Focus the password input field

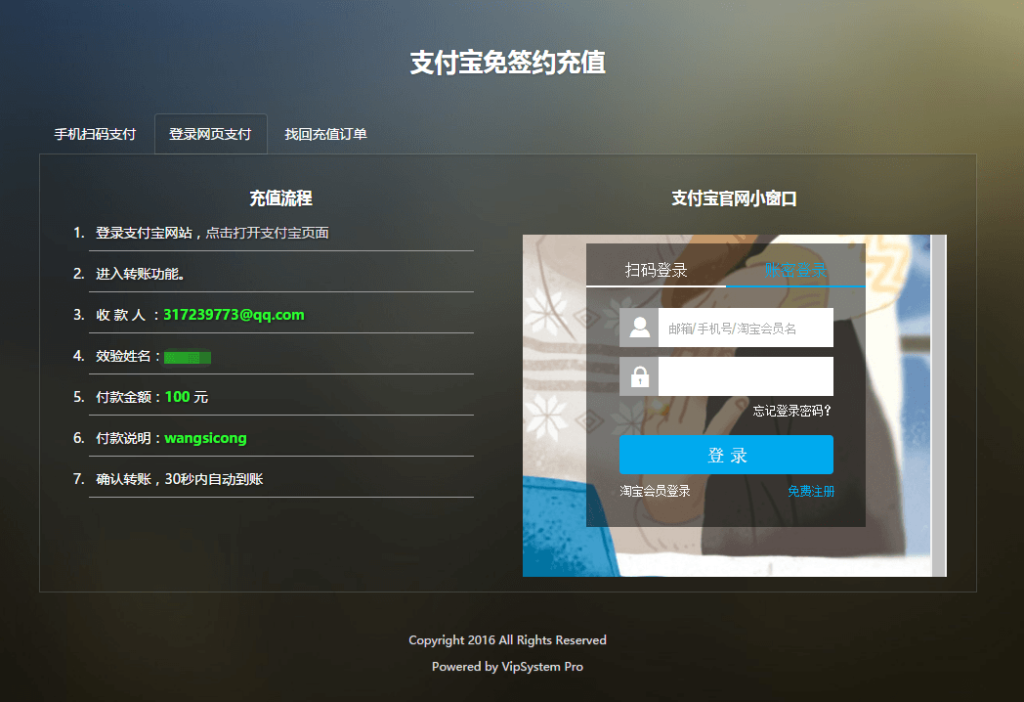click(x=746, y=376)
